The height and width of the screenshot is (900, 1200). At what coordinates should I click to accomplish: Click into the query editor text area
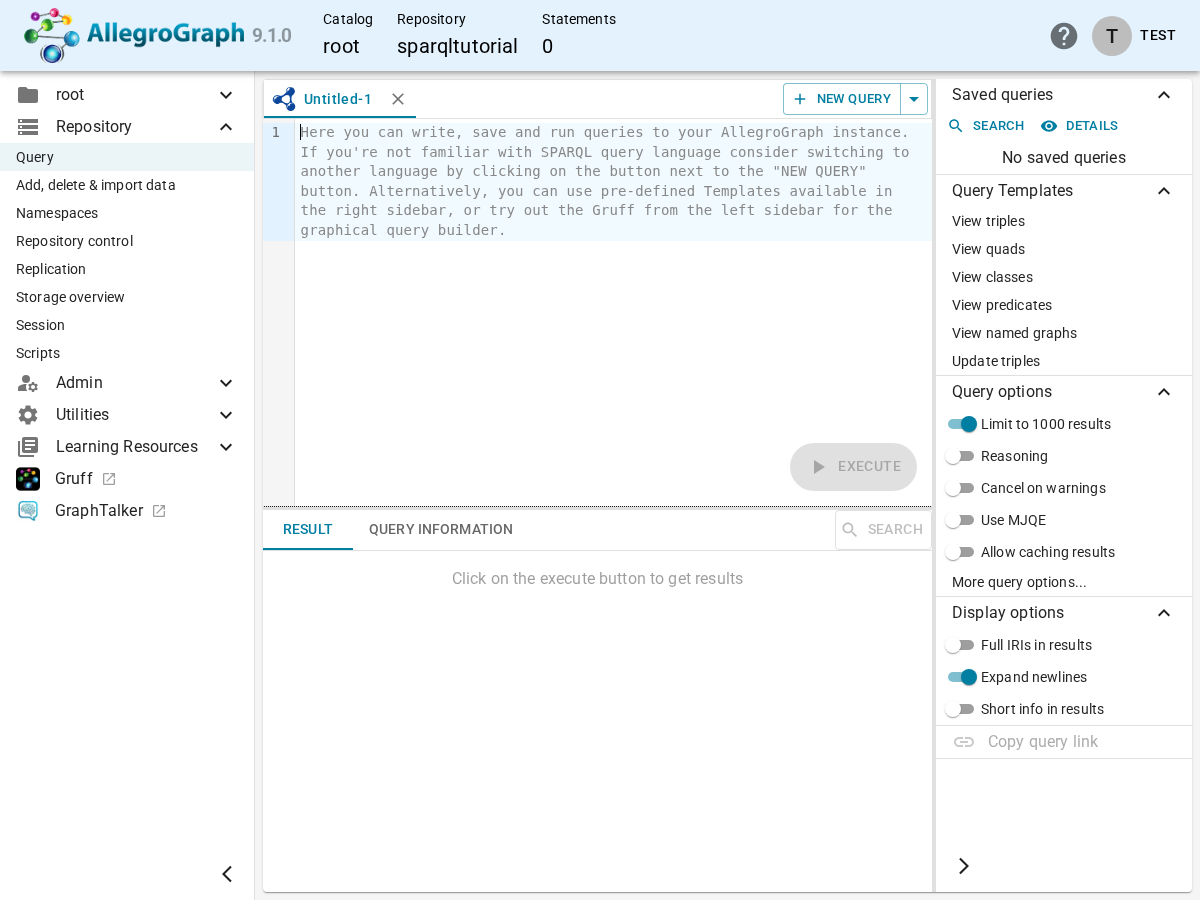[613, 312]
